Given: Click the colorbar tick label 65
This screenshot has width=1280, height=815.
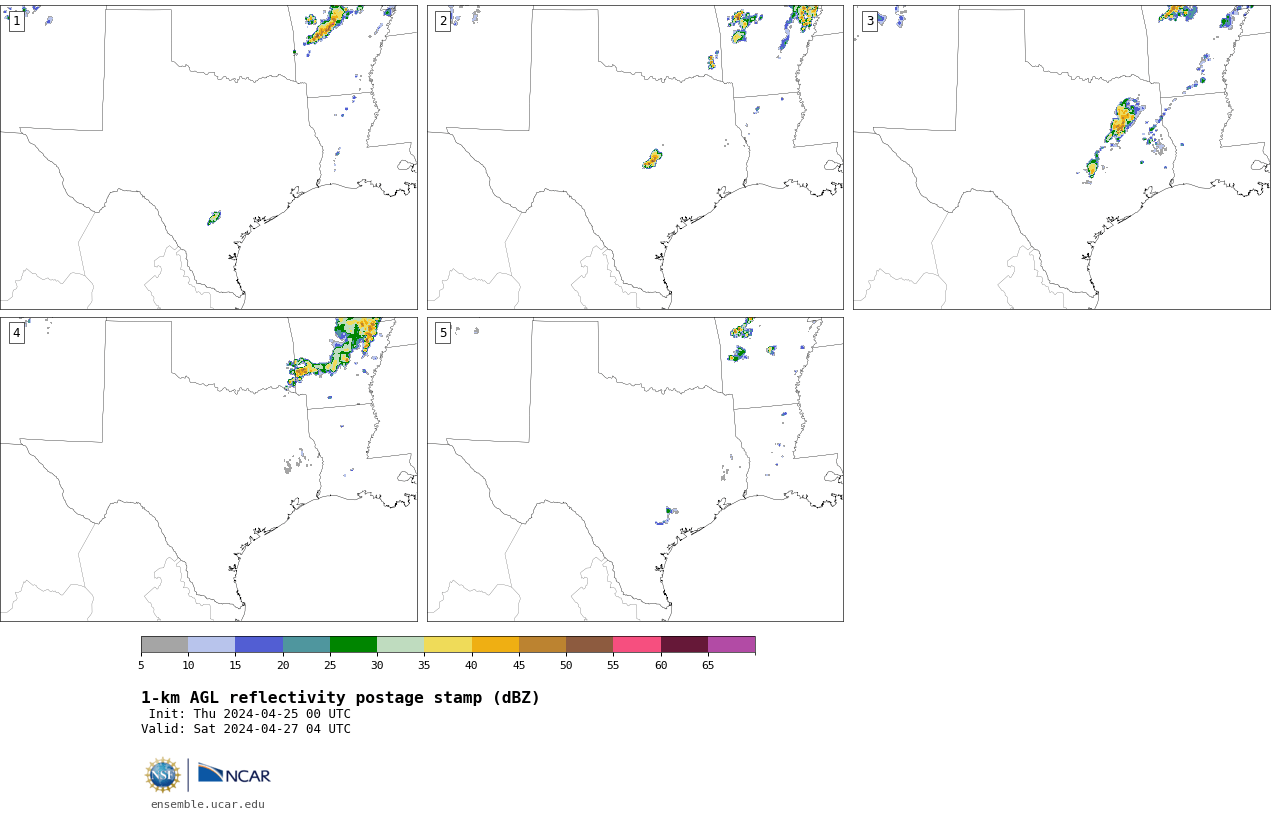Looking at the screenshot, I should pyautogui.click(x=708, y=666).
